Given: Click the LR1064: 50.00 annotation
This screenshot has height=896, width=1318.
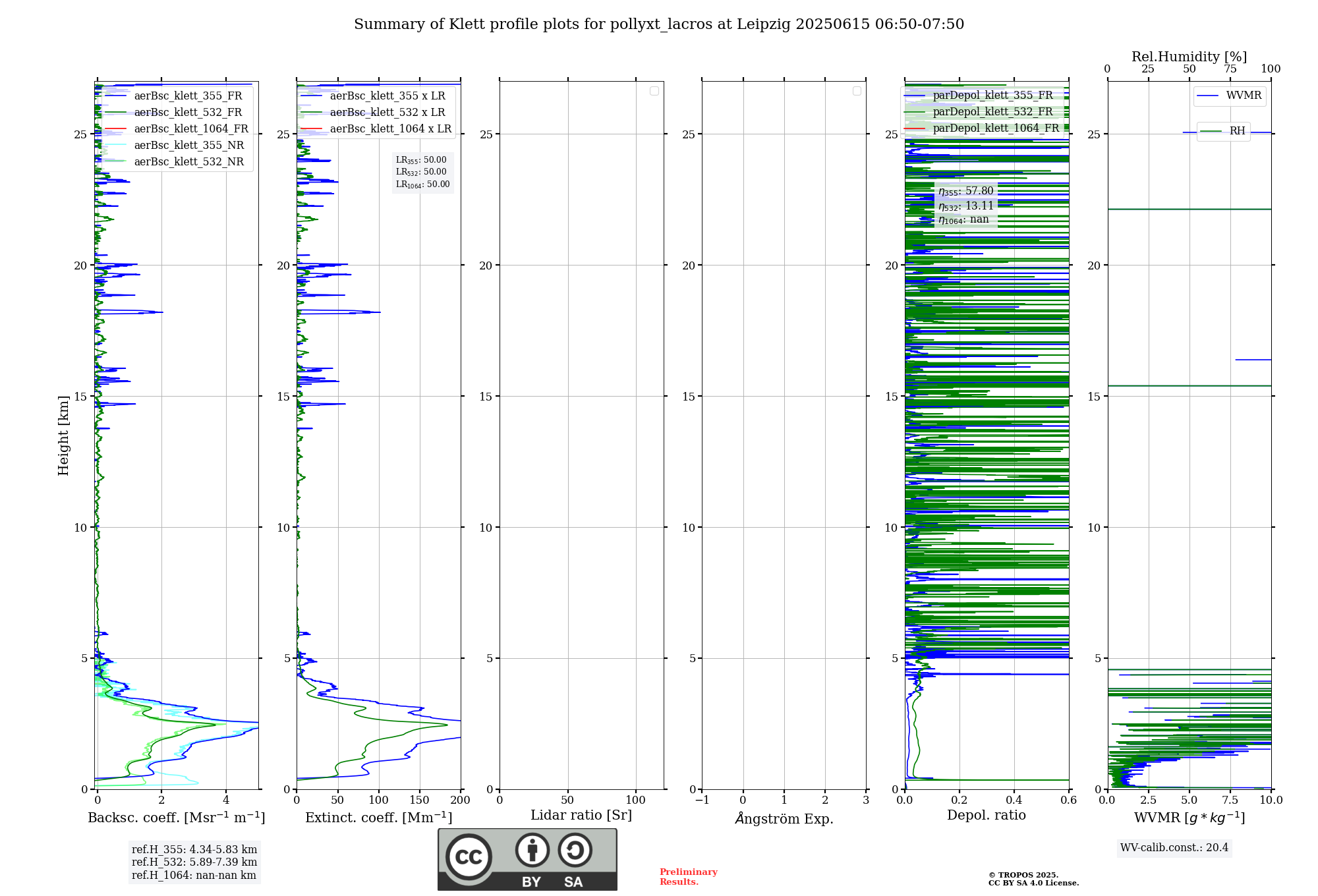Looking at the screenshot, I should coord(423,184).
